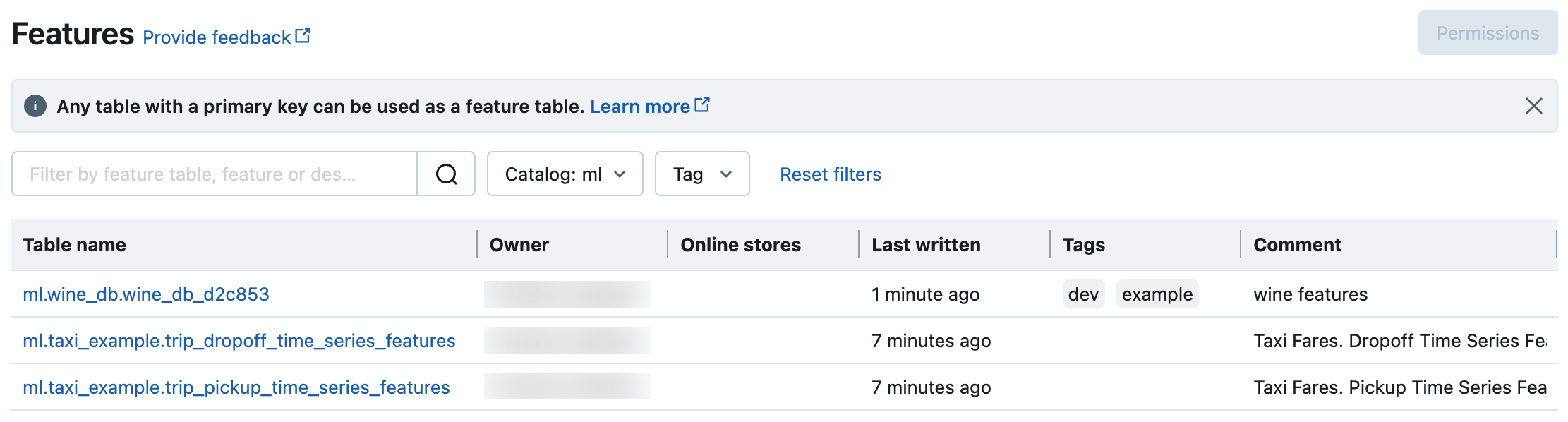The height and width of the screenshot is (422, 1568).
Task: Open the Catalog: ml dropdown
Action: point(565,174)
